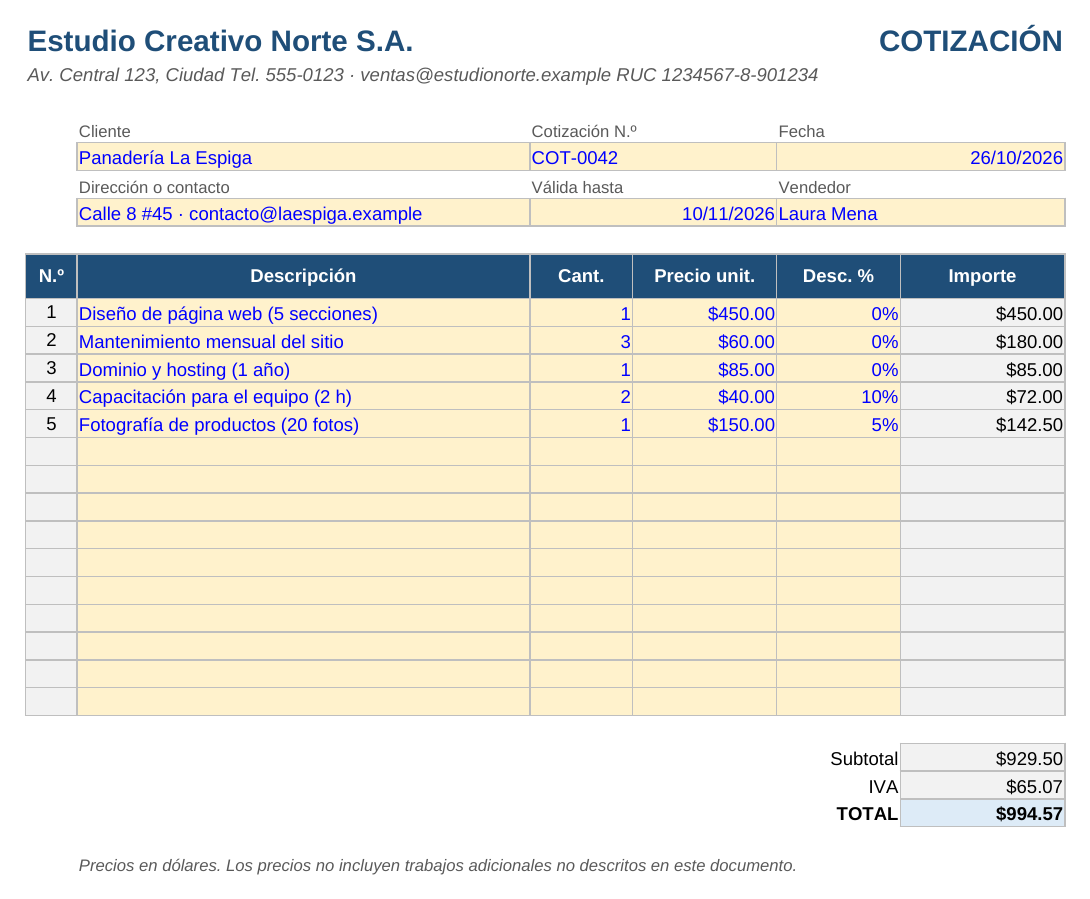Click the TOTAL value '$994.57'
The image size is (1090, 899).
(x=982, y=813)
